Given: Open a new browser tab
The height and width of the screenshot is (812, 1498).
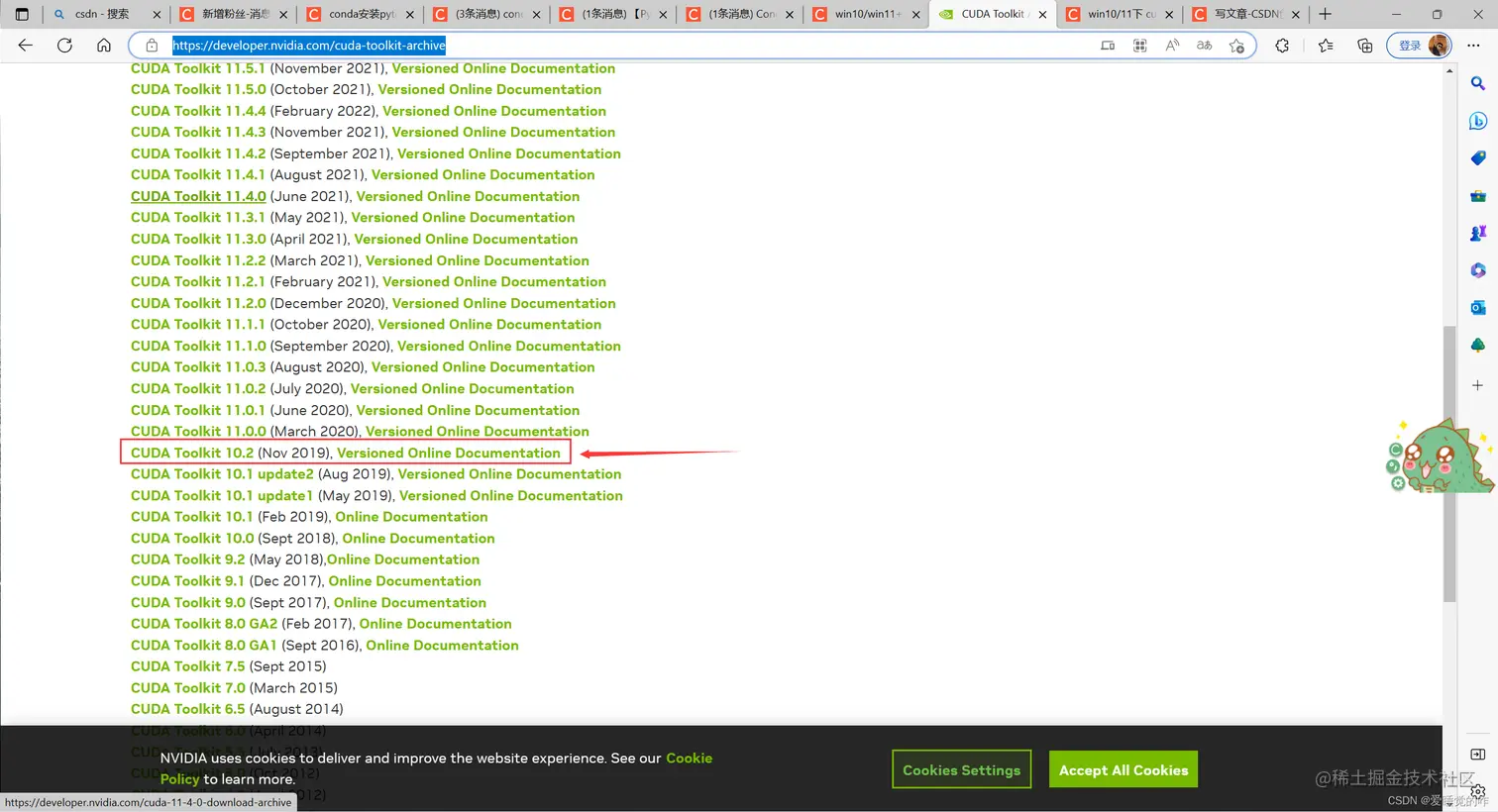Looking at the screenshot, I should click(1326, 14).
